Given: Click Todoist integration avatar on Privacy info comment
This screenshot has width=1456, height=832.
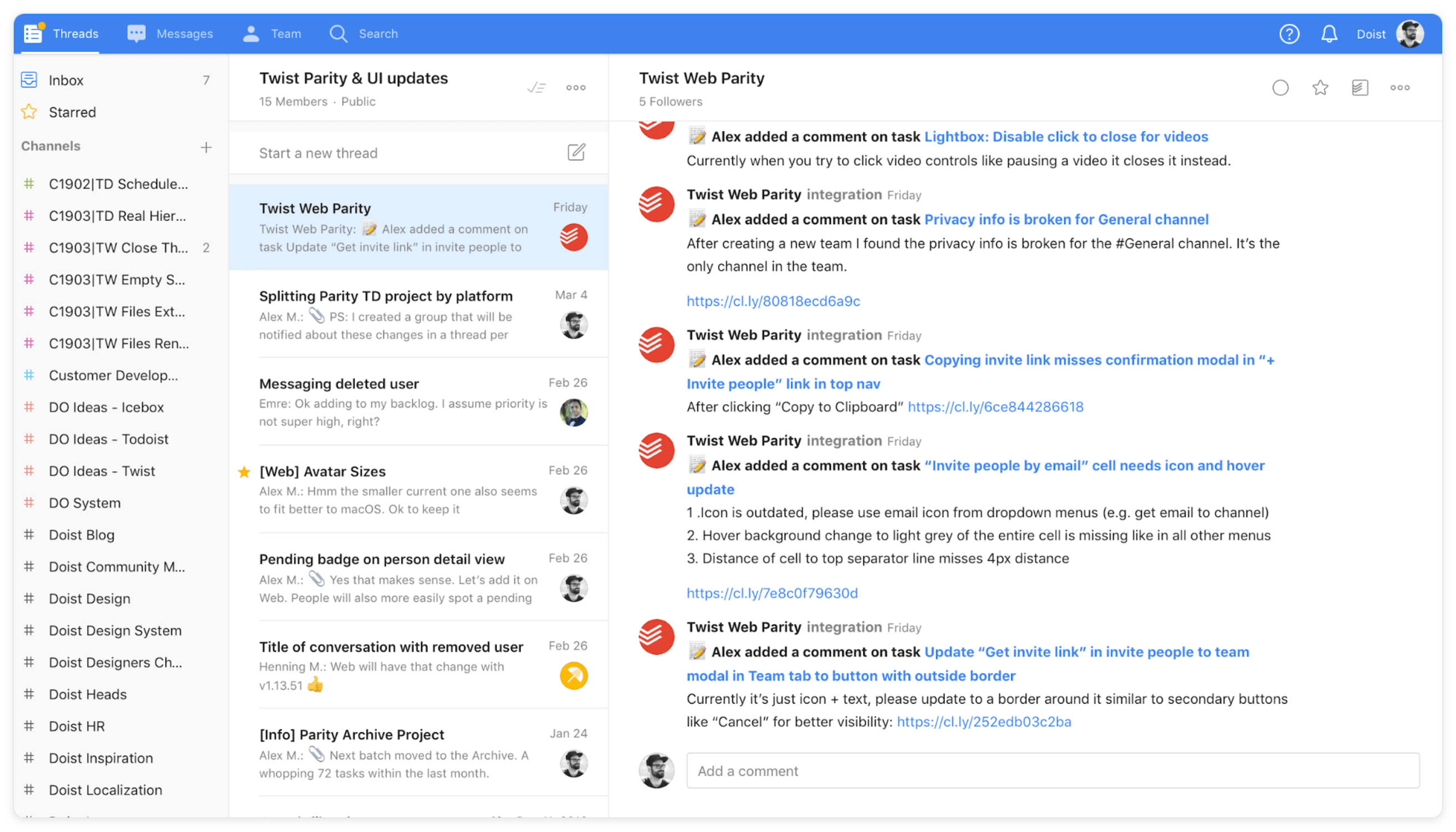Looking at the screenshot, I should (656, 205).
